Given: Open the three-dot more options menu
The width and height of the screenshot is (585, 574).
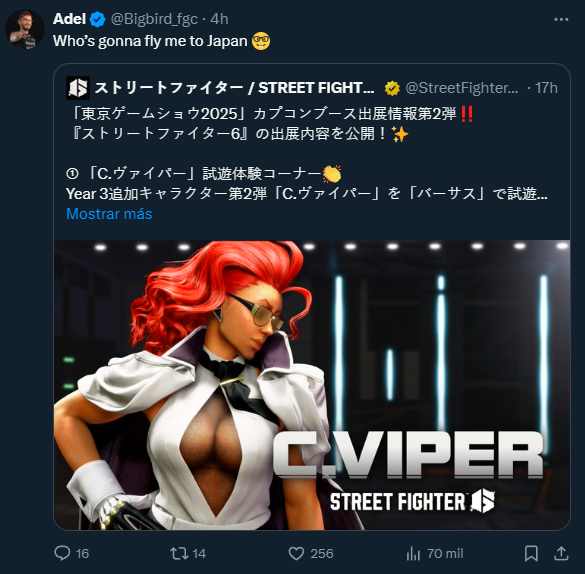Looking at the screenshot, I should (561, 19).
